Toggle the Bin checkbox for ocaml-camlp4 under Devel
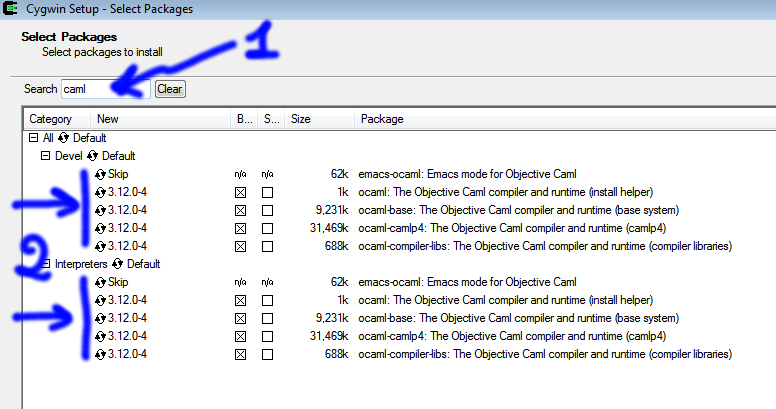 [x=241, y=228]
